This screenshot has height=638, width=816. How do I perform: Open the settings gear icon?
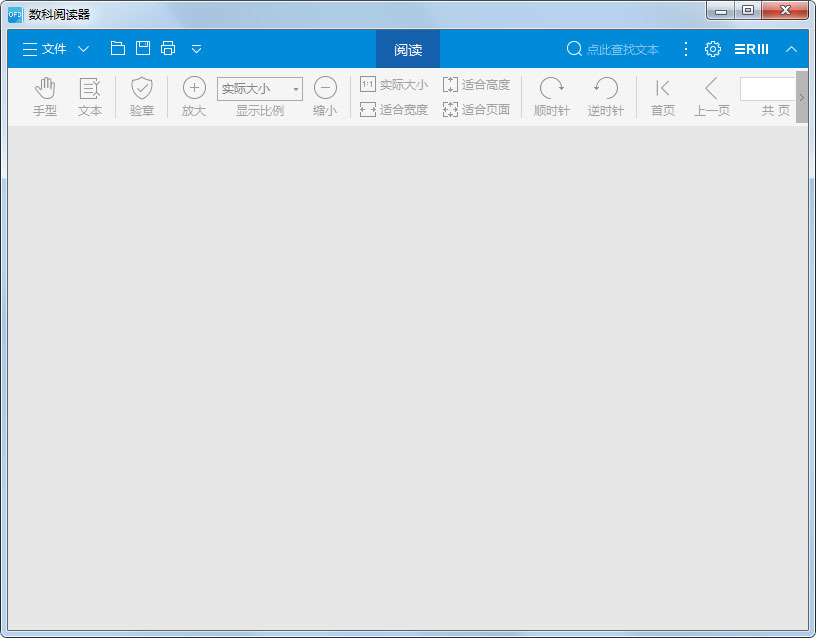pyautogui.click(x=713, y=49)
